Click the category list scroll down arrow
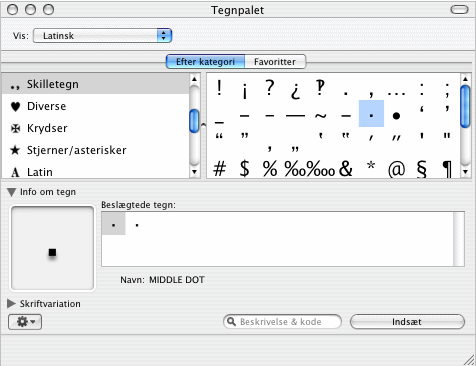Screen dimensions: 476x366 tap(194, 172)
